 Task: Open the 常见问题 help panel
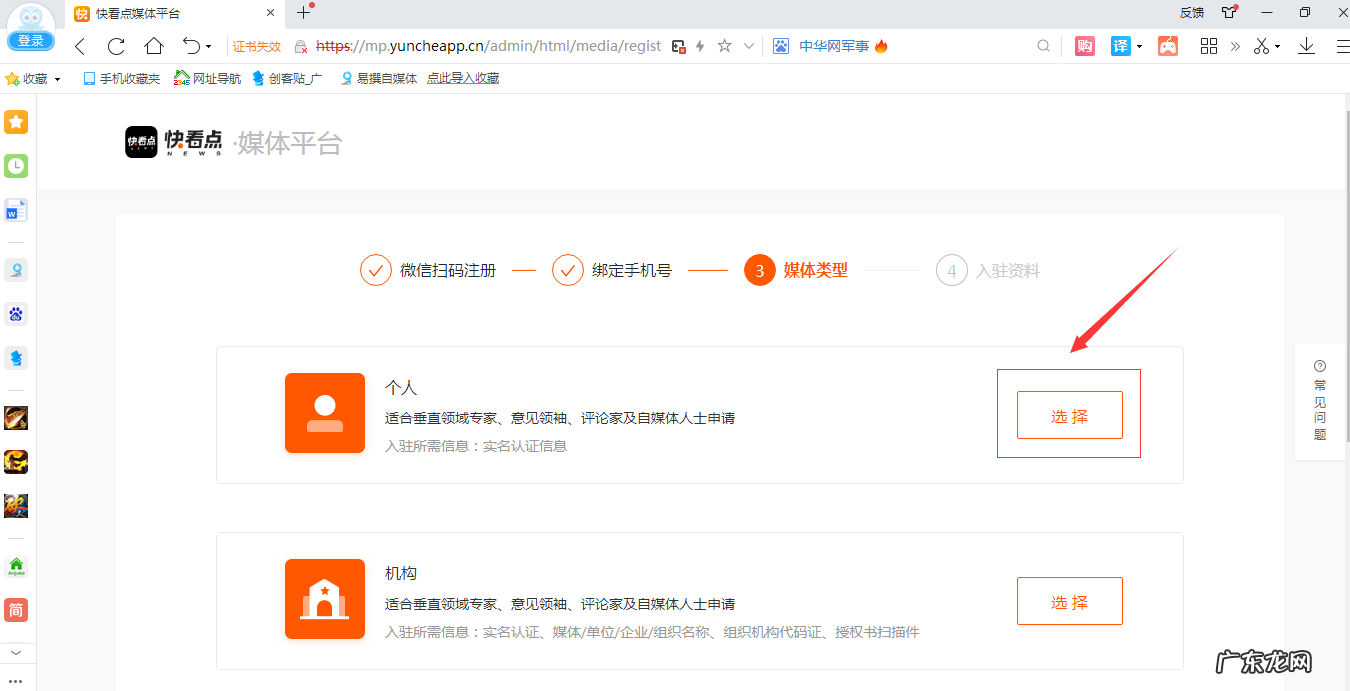coord(1320,401)
